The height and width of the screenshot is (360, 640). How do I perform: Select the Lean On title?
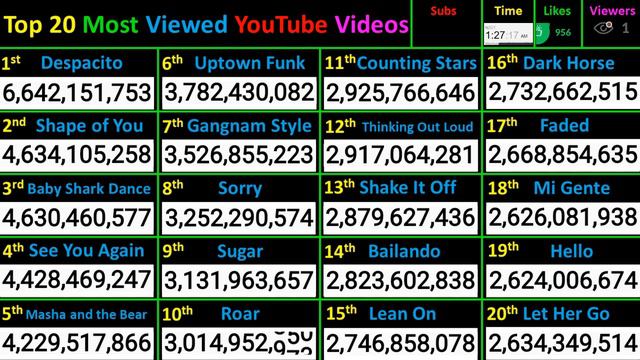(402, 313)
